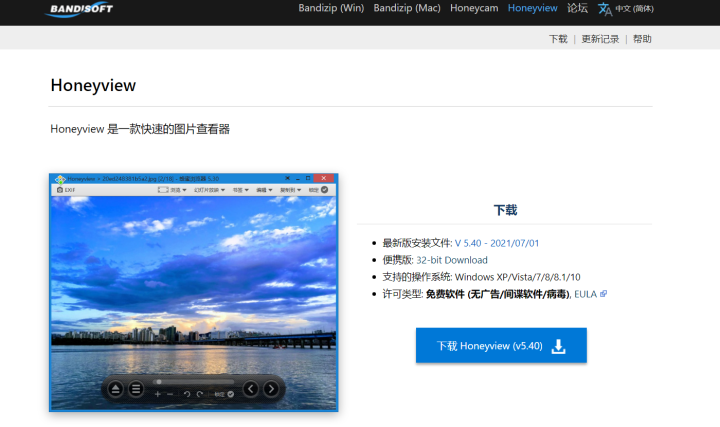
Task: Open the 中文 (简体) language selector
Action: click(634, 9)
